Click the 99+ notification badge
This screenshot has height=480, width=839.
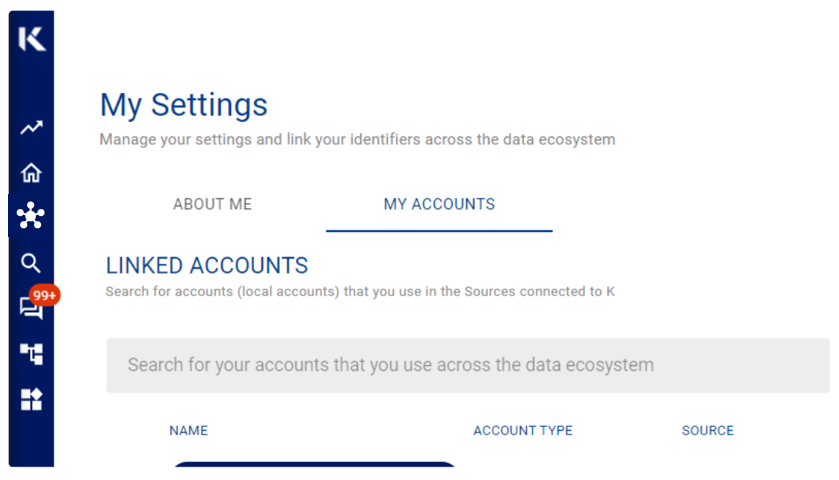point(44,295)
